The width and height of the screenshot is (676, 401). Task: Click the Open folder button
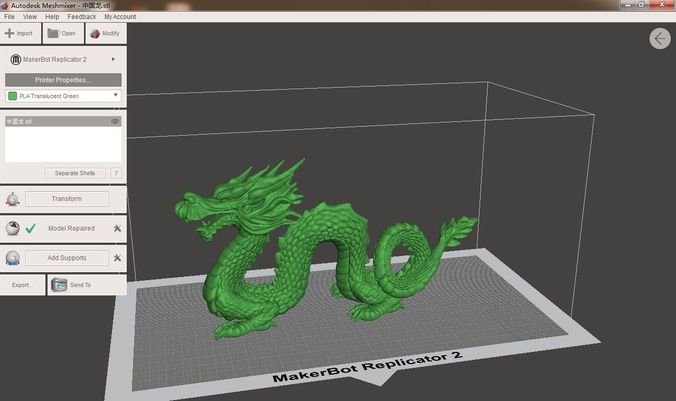(x=63, y=33)
